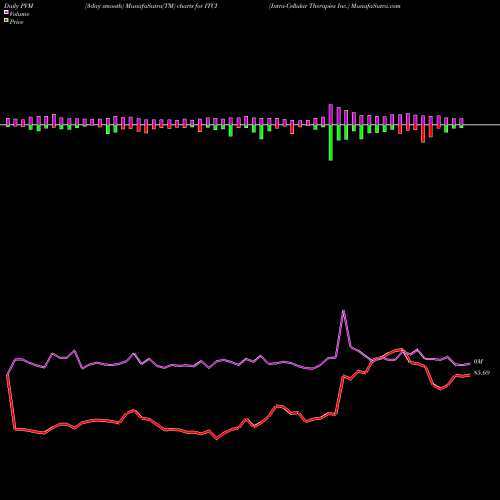Click the tallest green bar below baseline
500x500 pixels.
click(x=331, y=143)
